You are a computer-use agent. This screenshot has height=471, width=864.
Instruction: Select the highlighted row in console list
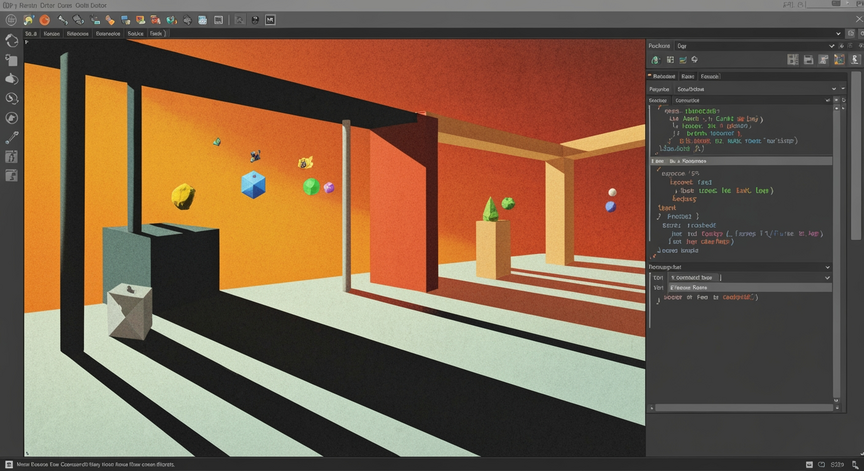pyautogui.click(x=749, y=288)
